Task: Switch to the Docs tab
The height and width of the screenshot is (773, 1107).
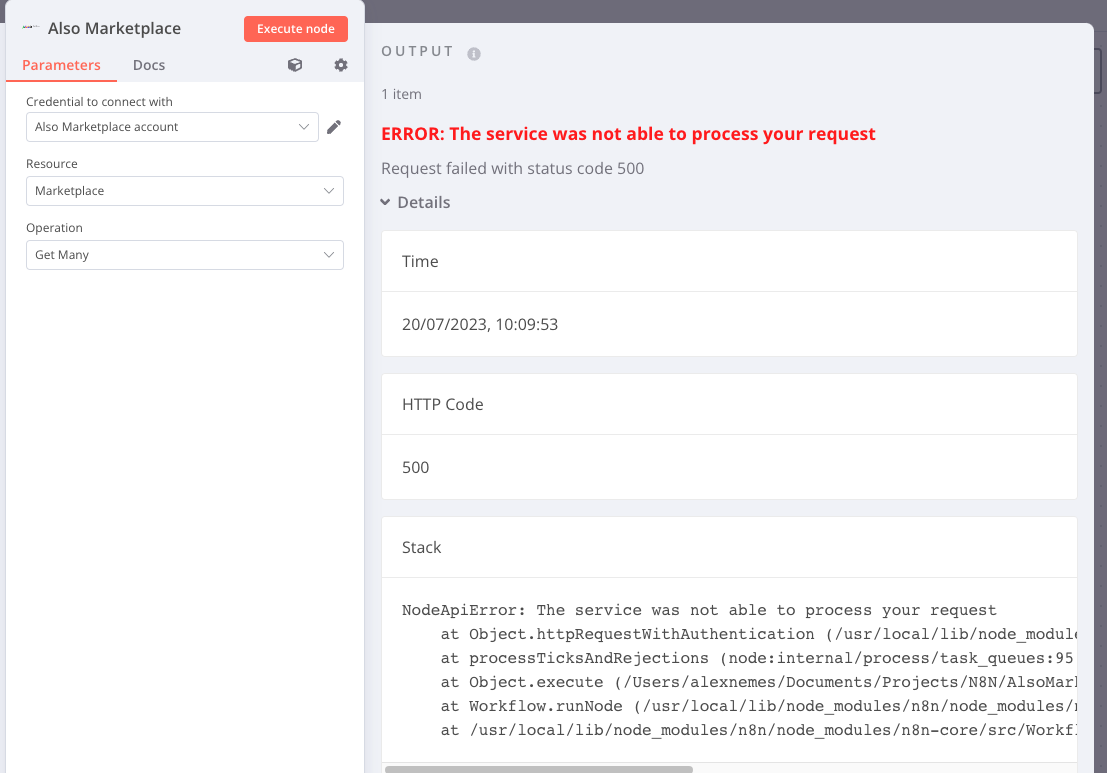Action: pyautogui.click(x=149, y=65)
